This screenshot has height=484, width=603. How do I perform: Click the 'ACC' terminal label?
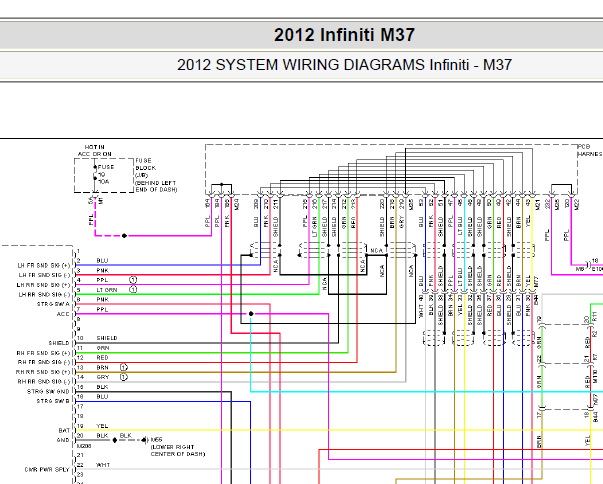[63, 314]
